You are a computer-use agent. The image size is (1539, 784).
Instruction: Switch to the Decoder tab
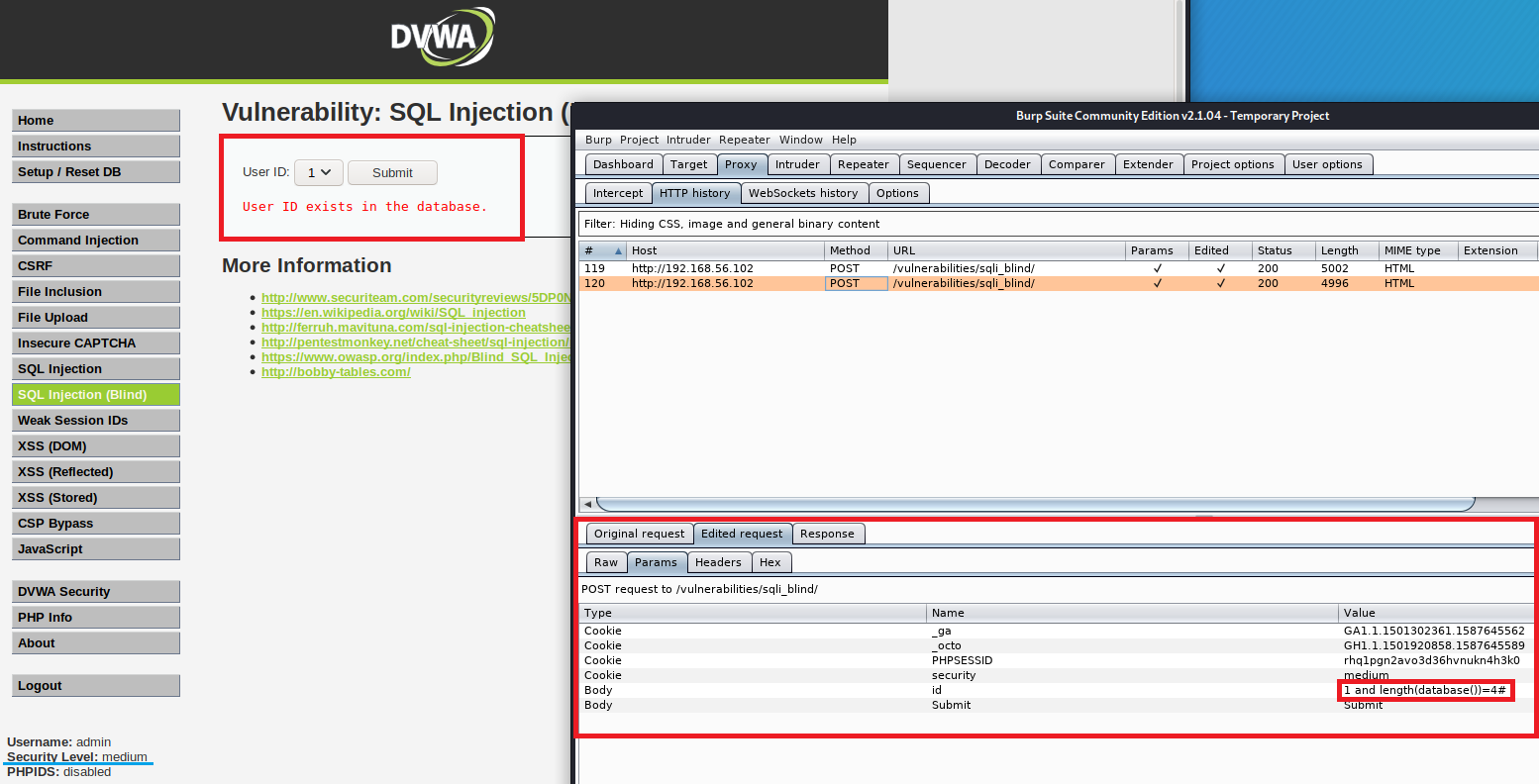1007,164
